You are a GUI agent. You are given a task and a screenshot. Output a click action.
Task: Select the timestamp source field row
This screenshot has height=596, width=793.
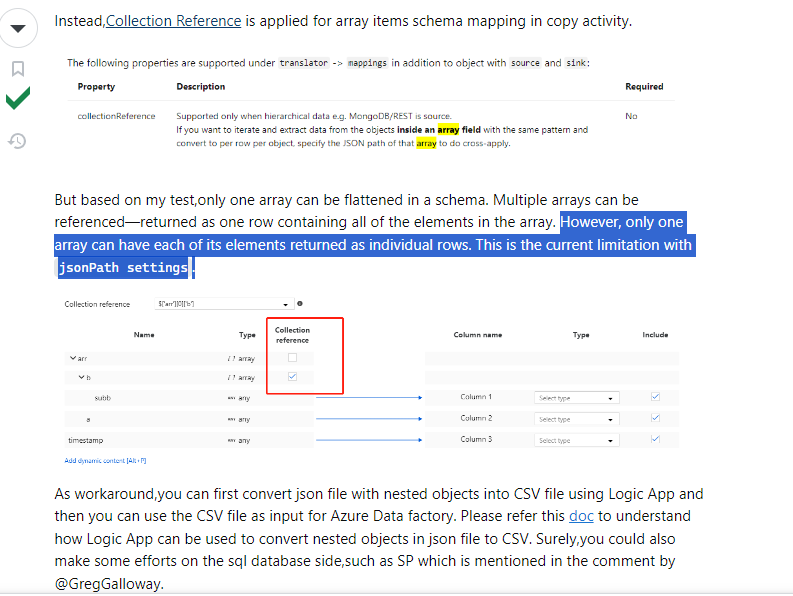(189, 440)
